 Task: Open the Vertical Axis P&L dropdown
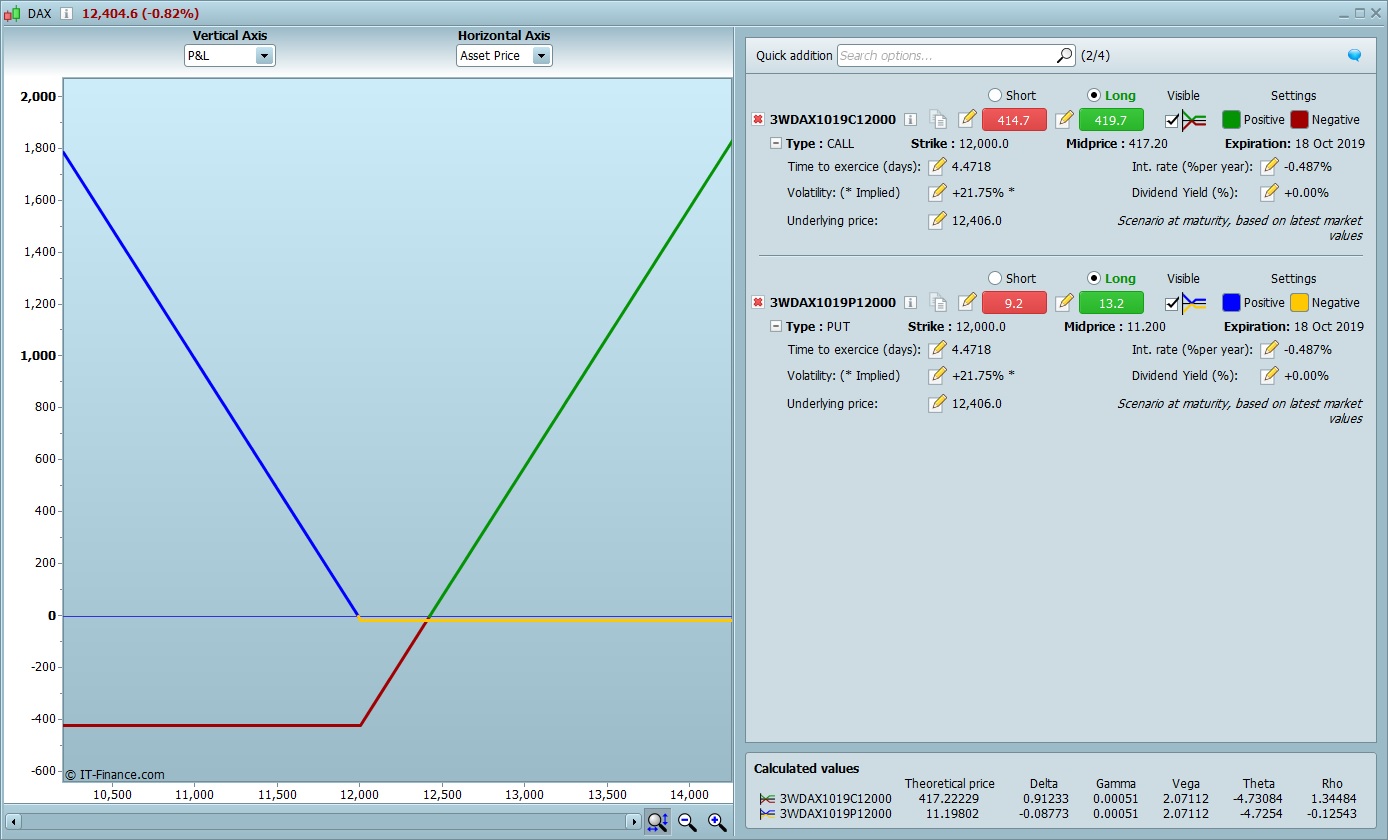[x=230, y=56]
